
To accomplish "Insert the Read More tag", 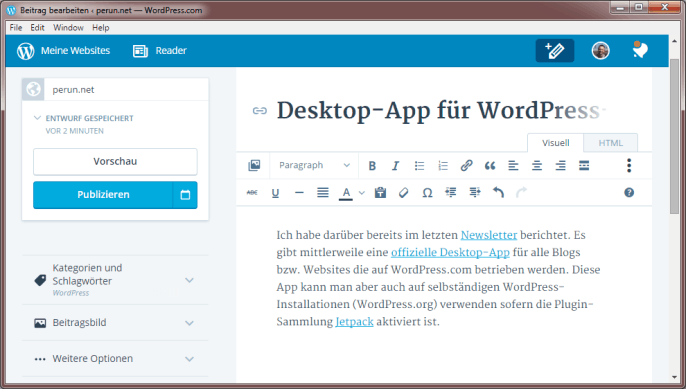I will (x=584, y=165).
